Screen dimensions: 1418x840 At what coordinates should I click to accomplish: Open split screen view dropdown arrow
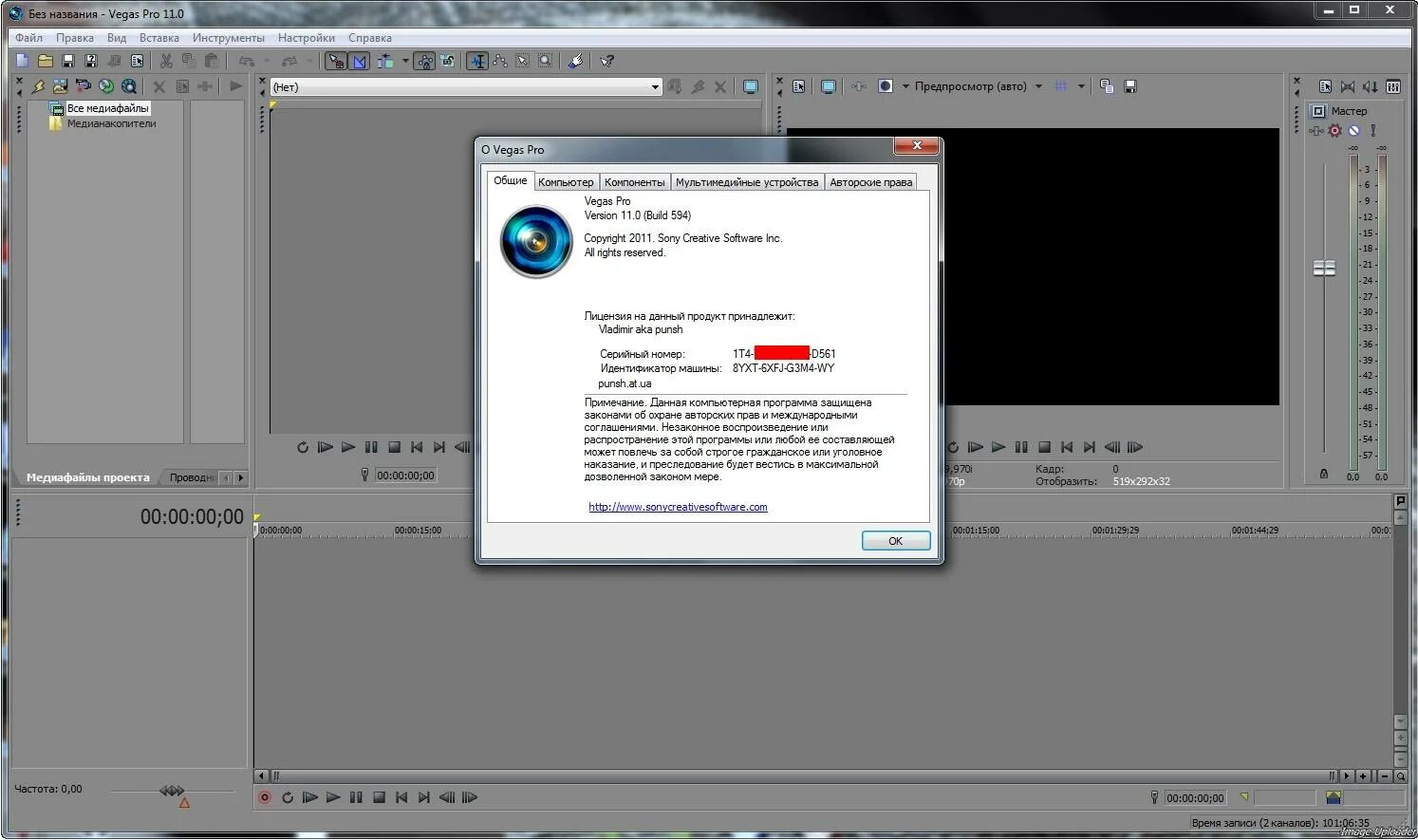[905, 86]
